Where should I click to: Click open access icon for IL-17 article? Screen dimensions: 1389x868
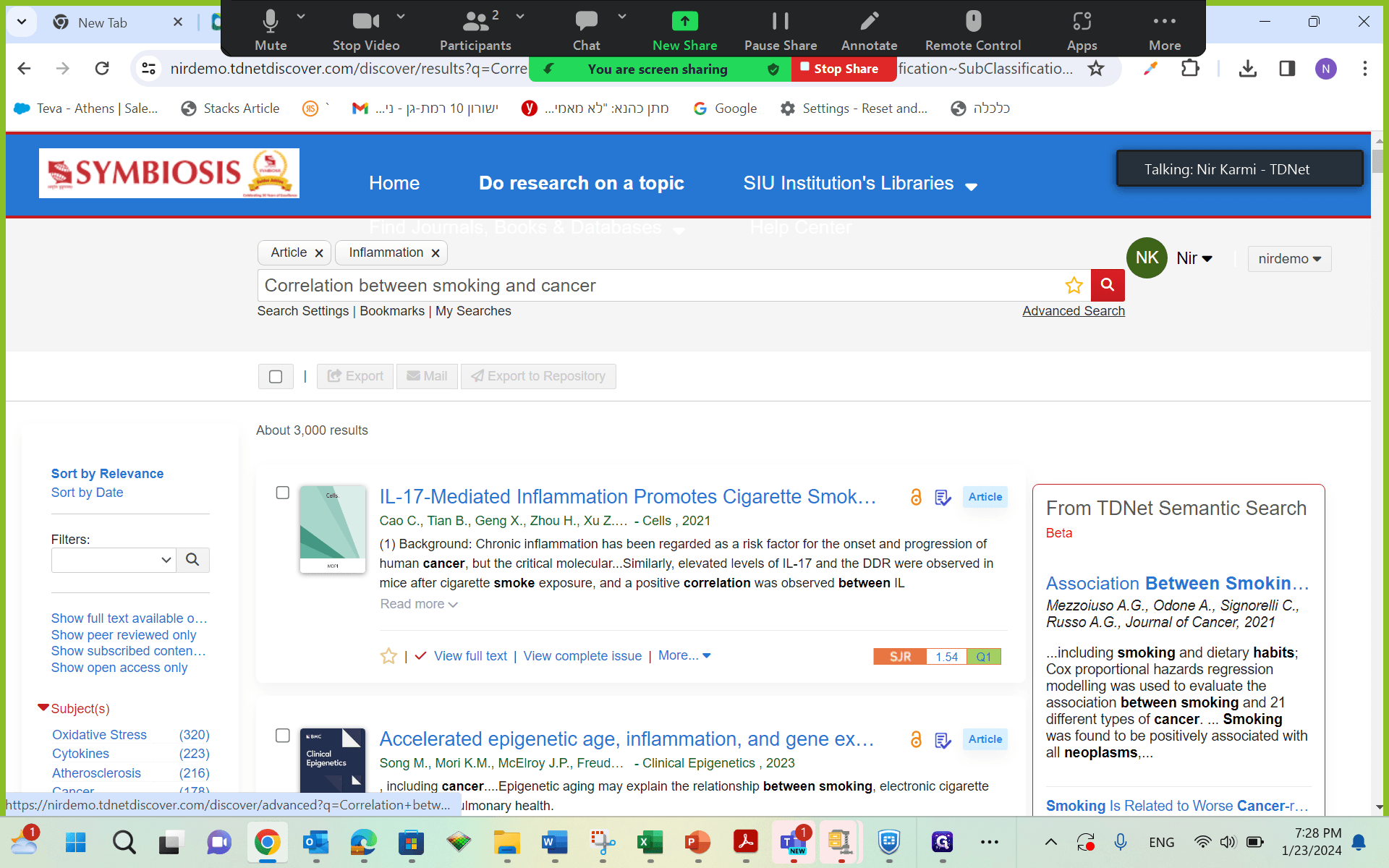(916, 497)
